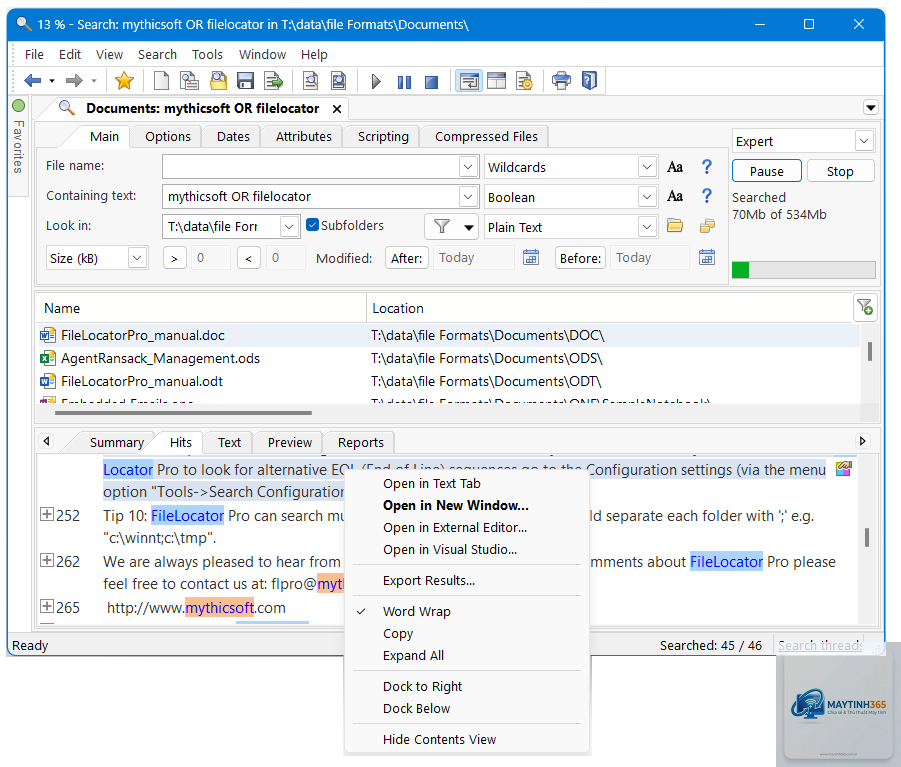This screenshot has height=767, width=901.
Task: Switch to the Compressed Files tab
Action: click(x=486, y=137)
